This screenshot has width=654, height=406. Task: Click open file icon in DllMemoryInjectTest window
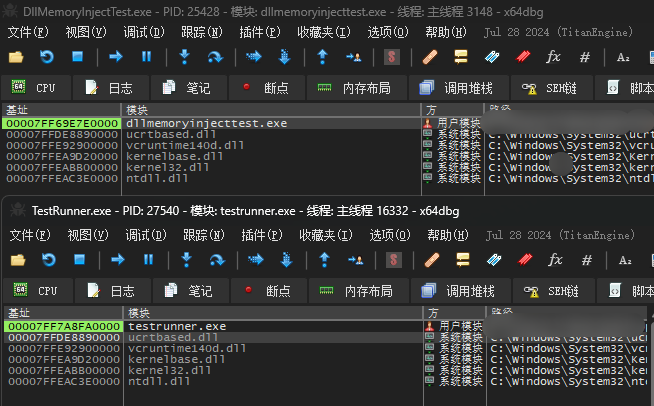[x=16, y=57]
